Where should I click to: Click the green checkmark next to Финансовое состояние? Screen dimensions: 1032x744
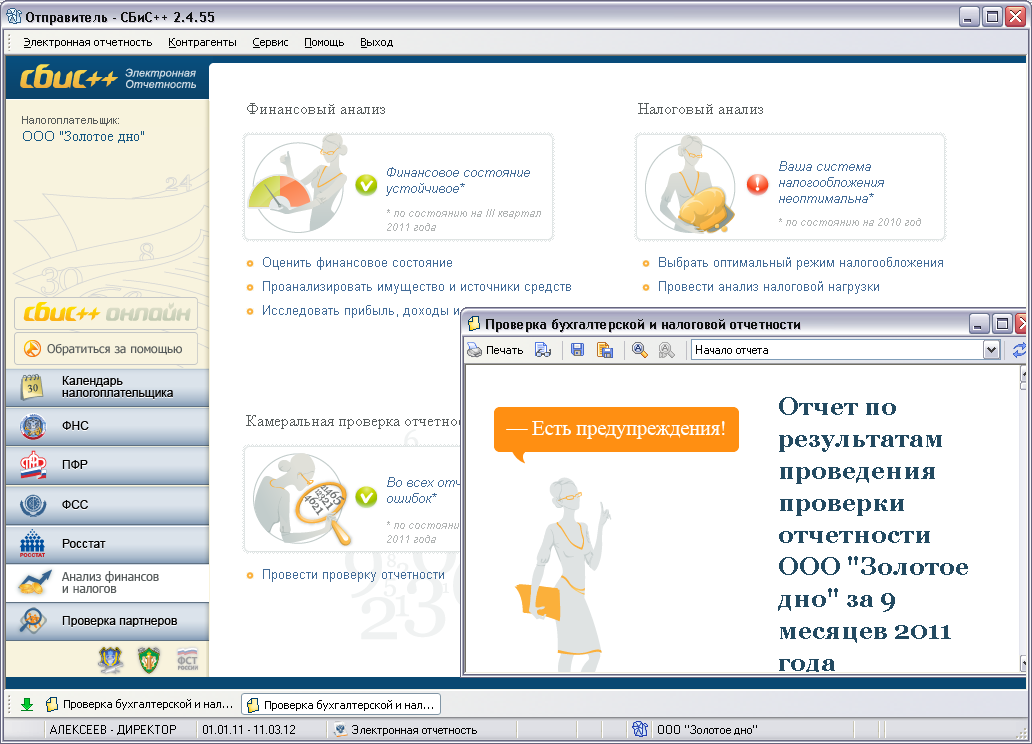point(366,186)
